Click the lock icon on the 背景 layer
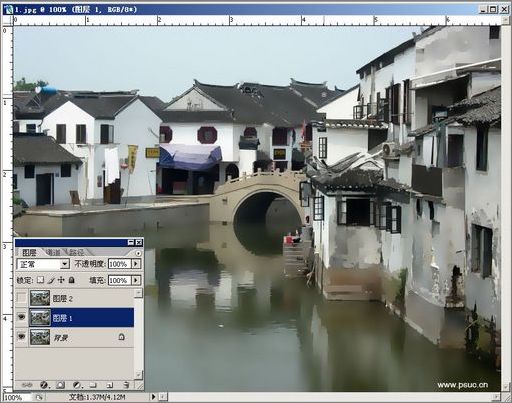512x403 pixels. tap(121, 337)
